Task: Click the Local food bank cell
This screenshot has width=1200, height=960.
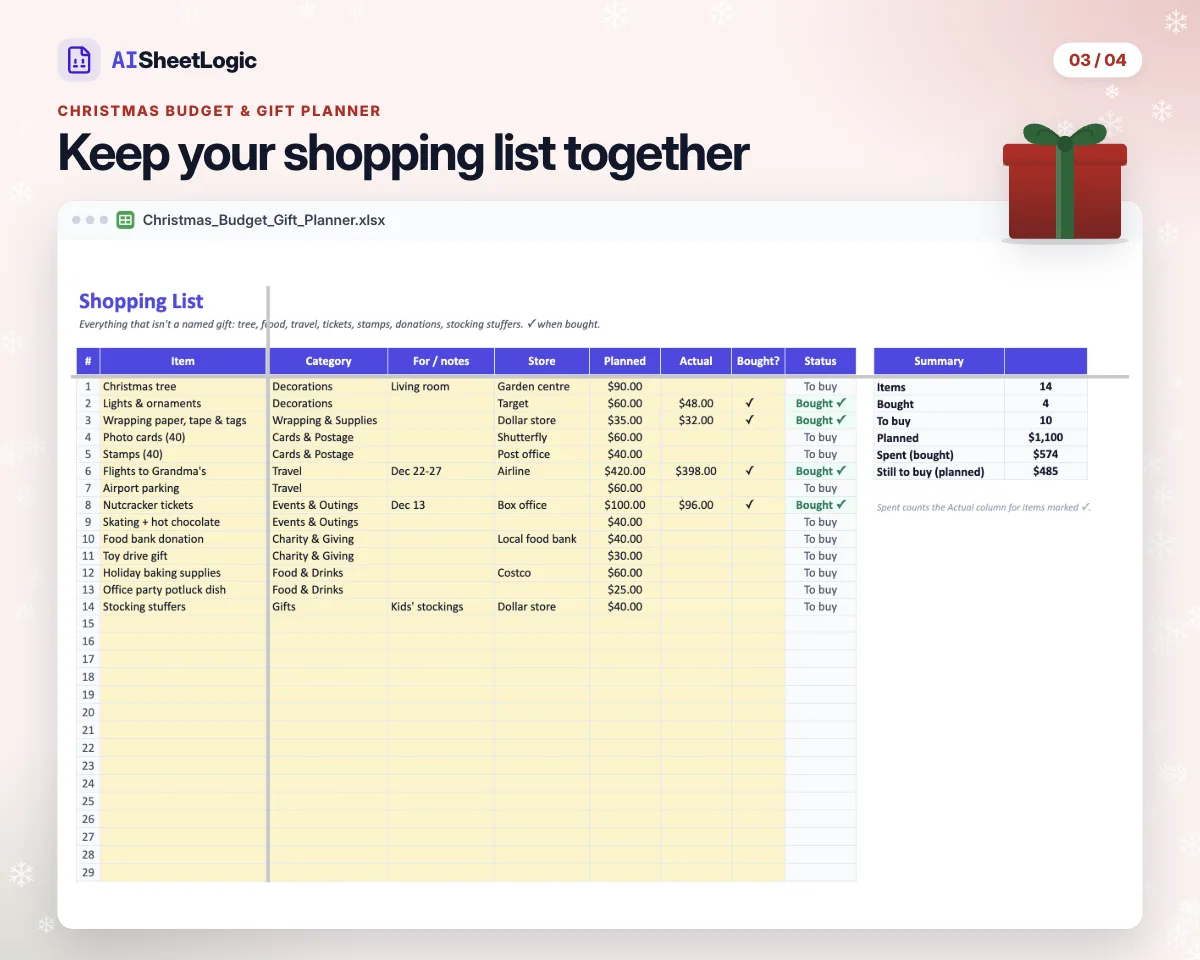Action: (x=541, y=539)
